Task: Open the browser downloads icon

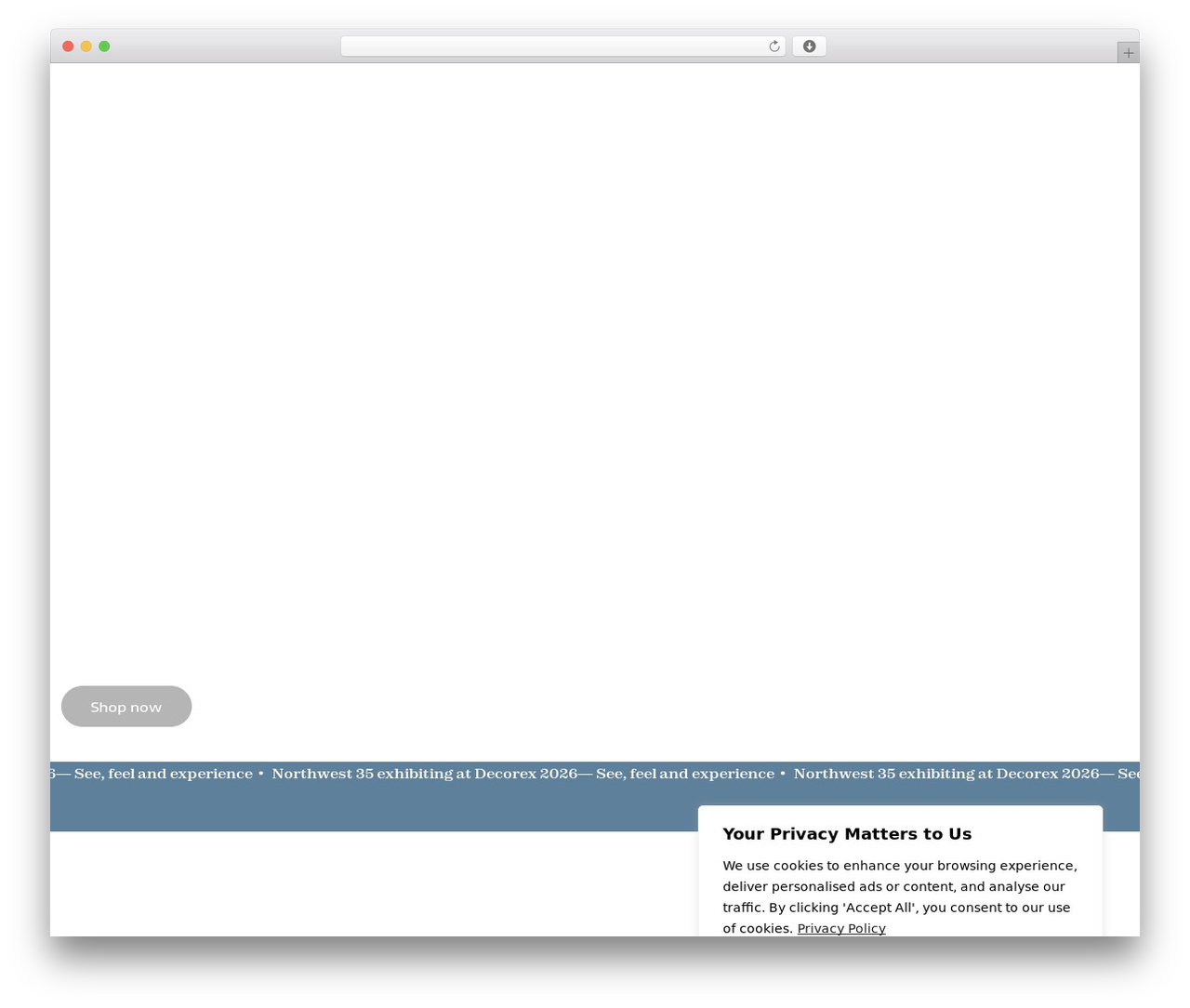Action: tap(809, 46)
